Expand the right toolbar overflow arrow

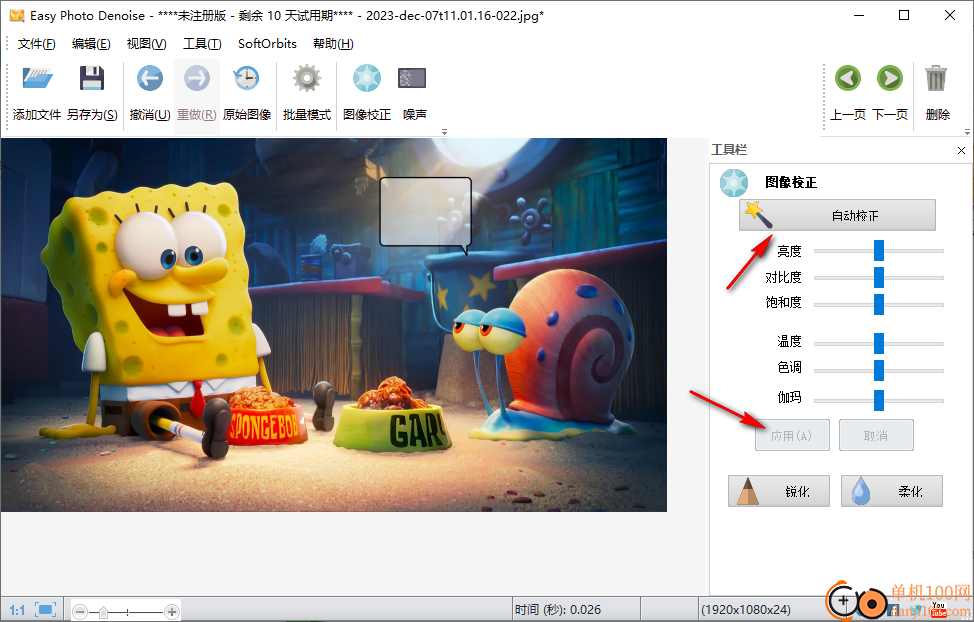click(967, 132)
